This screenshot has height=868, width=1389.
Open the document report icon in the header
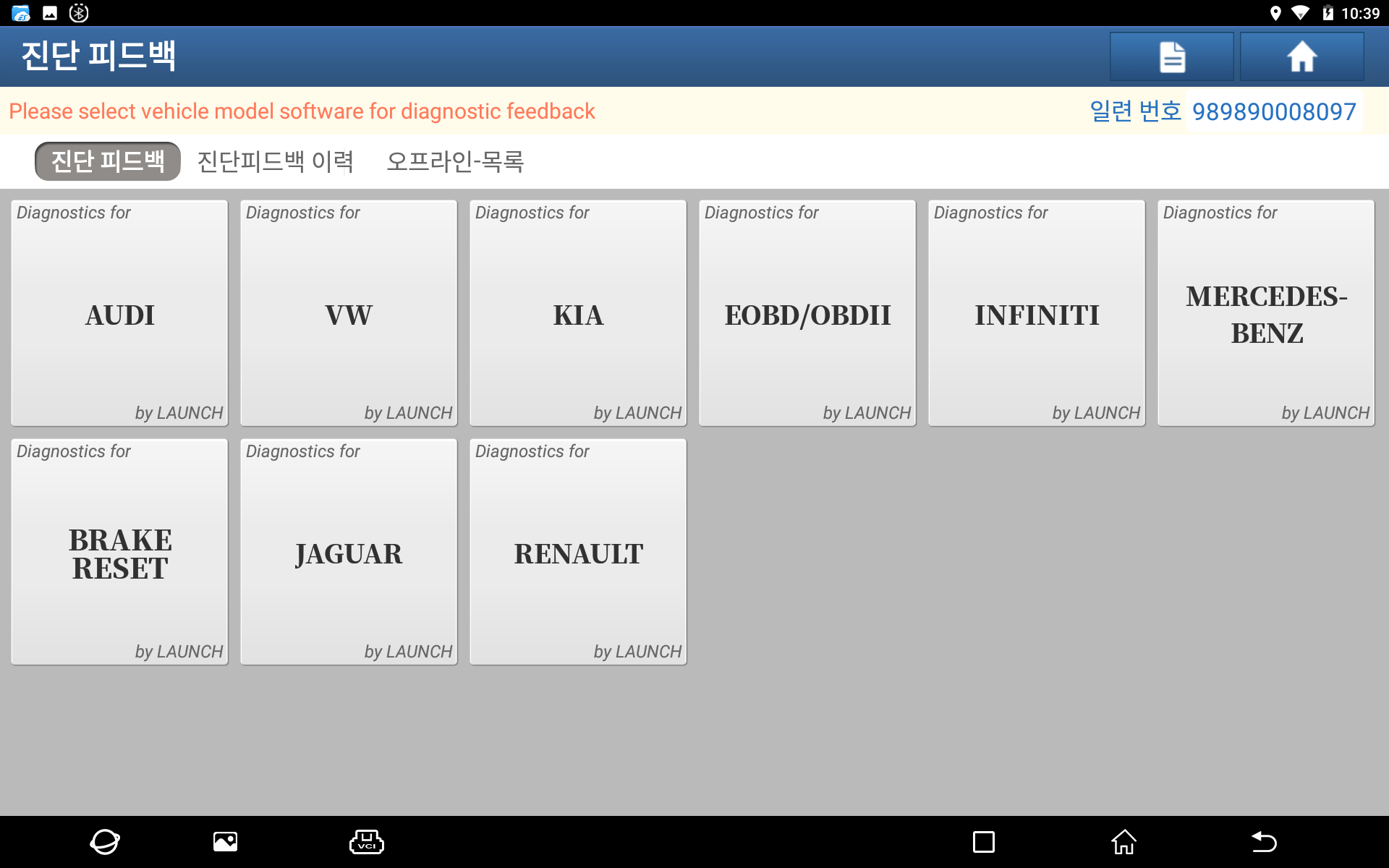point(1172,56)
